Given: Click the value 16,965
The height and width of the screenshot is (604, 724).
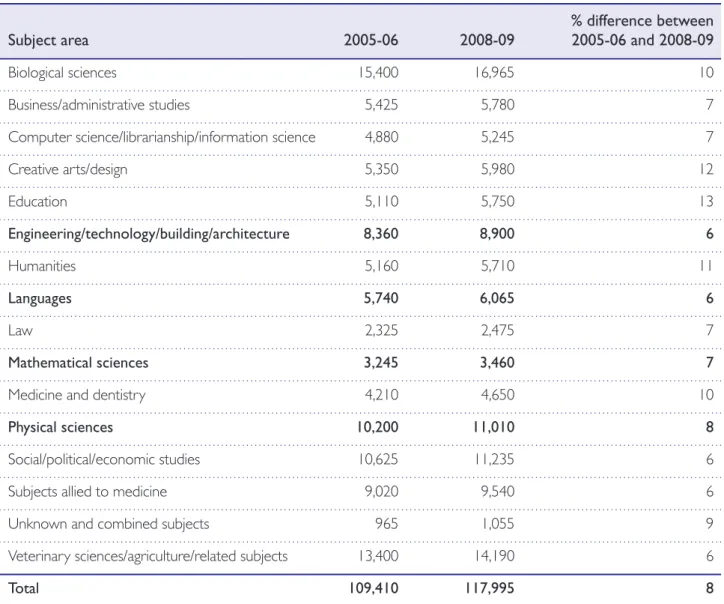Looking at the screenshot, I should [x=495, y=72].
